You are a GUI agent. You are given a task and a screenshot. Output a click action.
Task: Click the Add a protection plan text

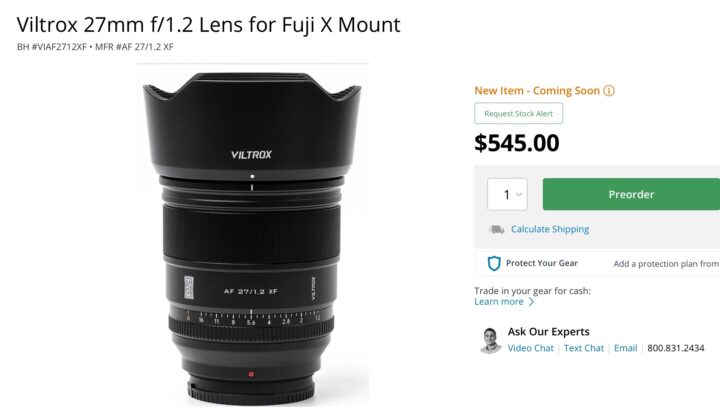tap(666, 264)
